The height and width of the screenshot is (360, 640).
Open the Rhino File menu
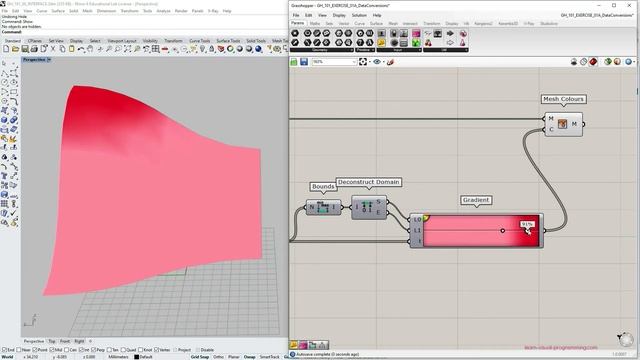click(5, 11)
